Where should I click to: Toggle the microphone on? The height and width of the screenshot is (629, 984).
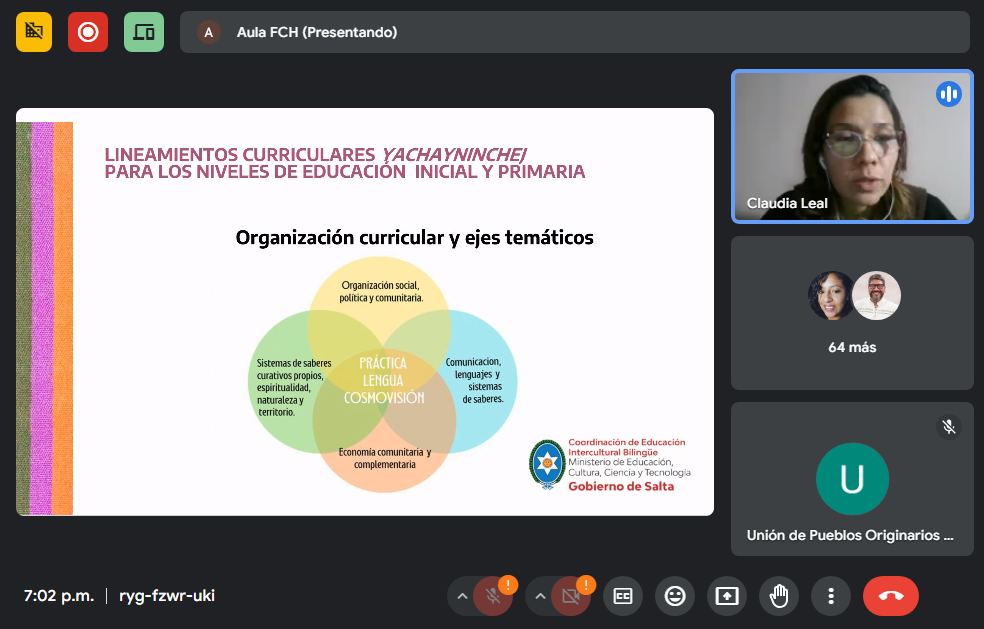tap(493, 597)
